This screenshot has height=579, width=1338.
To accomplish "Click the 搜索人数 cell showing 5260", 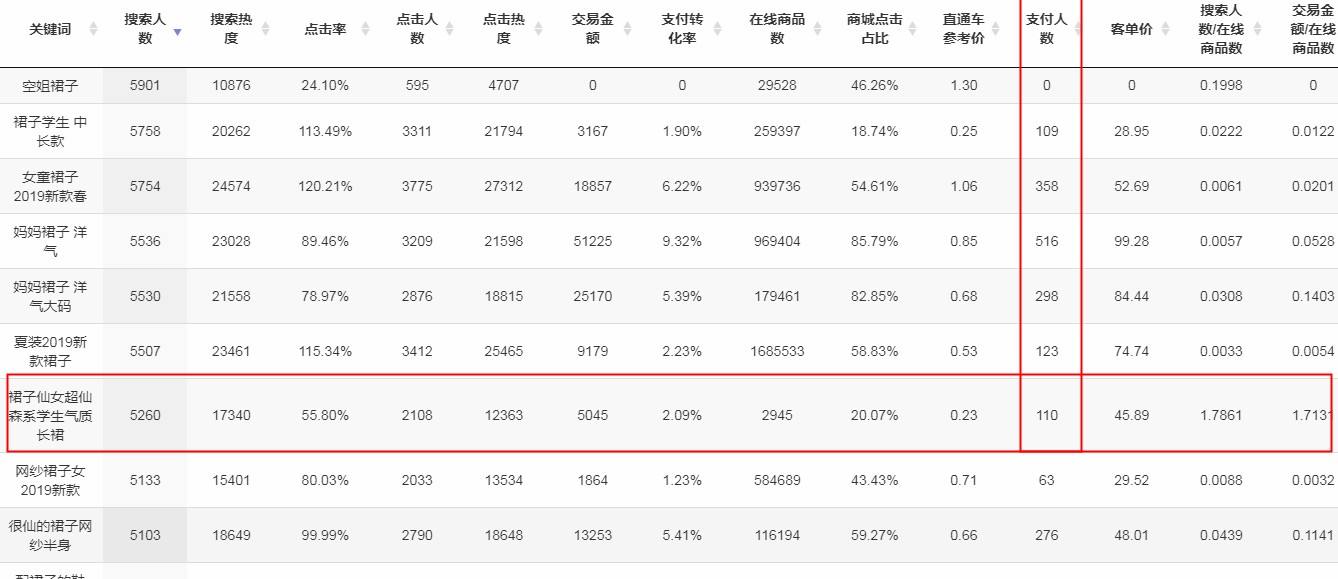I will 145,415.
